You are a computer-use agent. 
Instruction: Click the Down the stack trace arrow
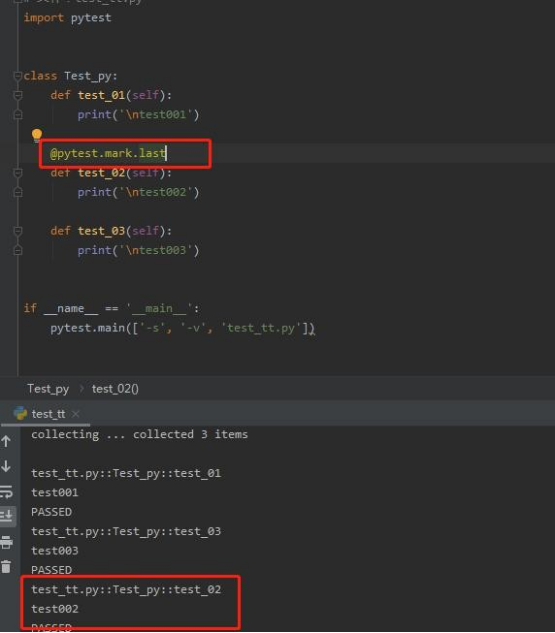tap(6, 466)
